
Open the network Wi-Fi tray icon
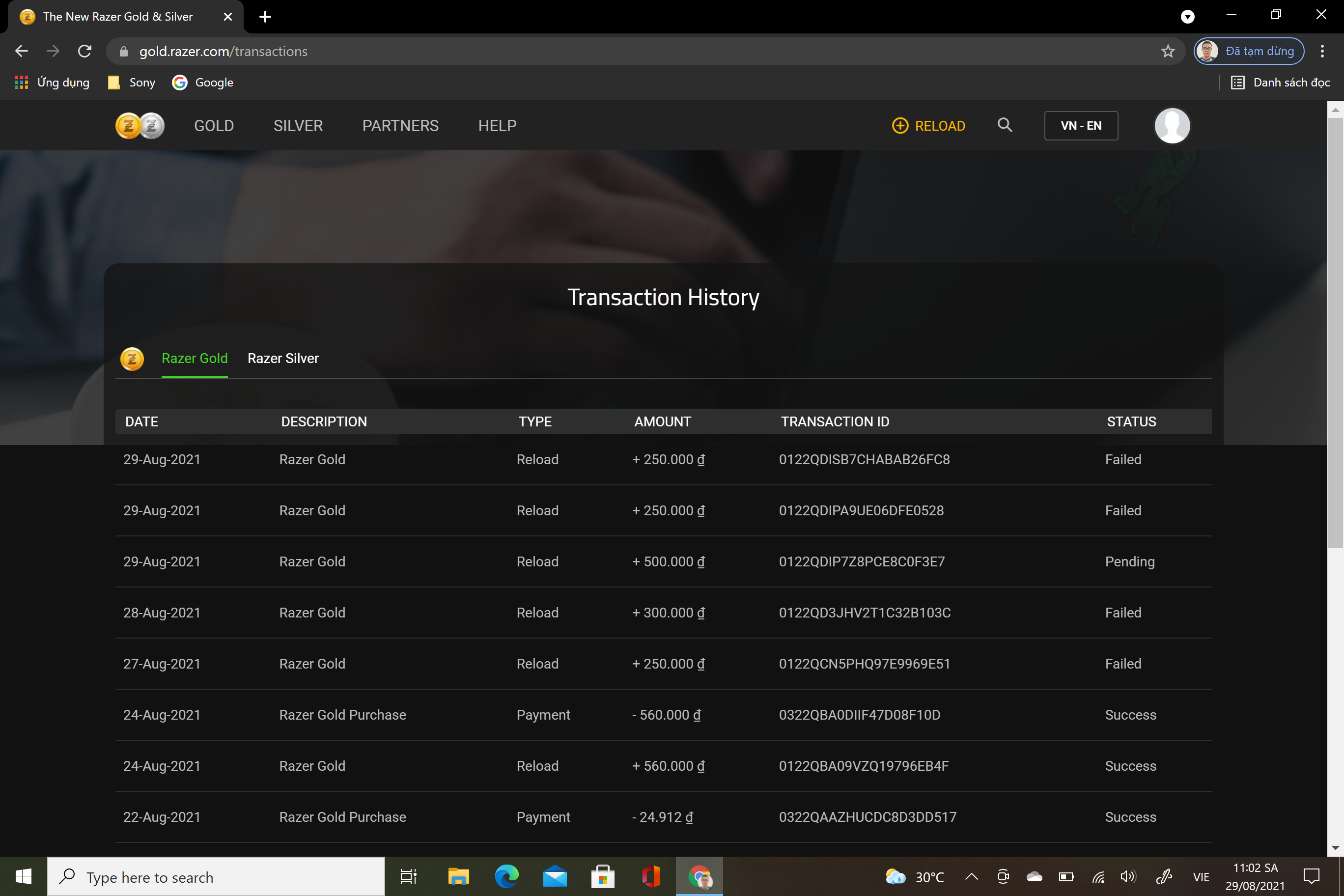1098,876
